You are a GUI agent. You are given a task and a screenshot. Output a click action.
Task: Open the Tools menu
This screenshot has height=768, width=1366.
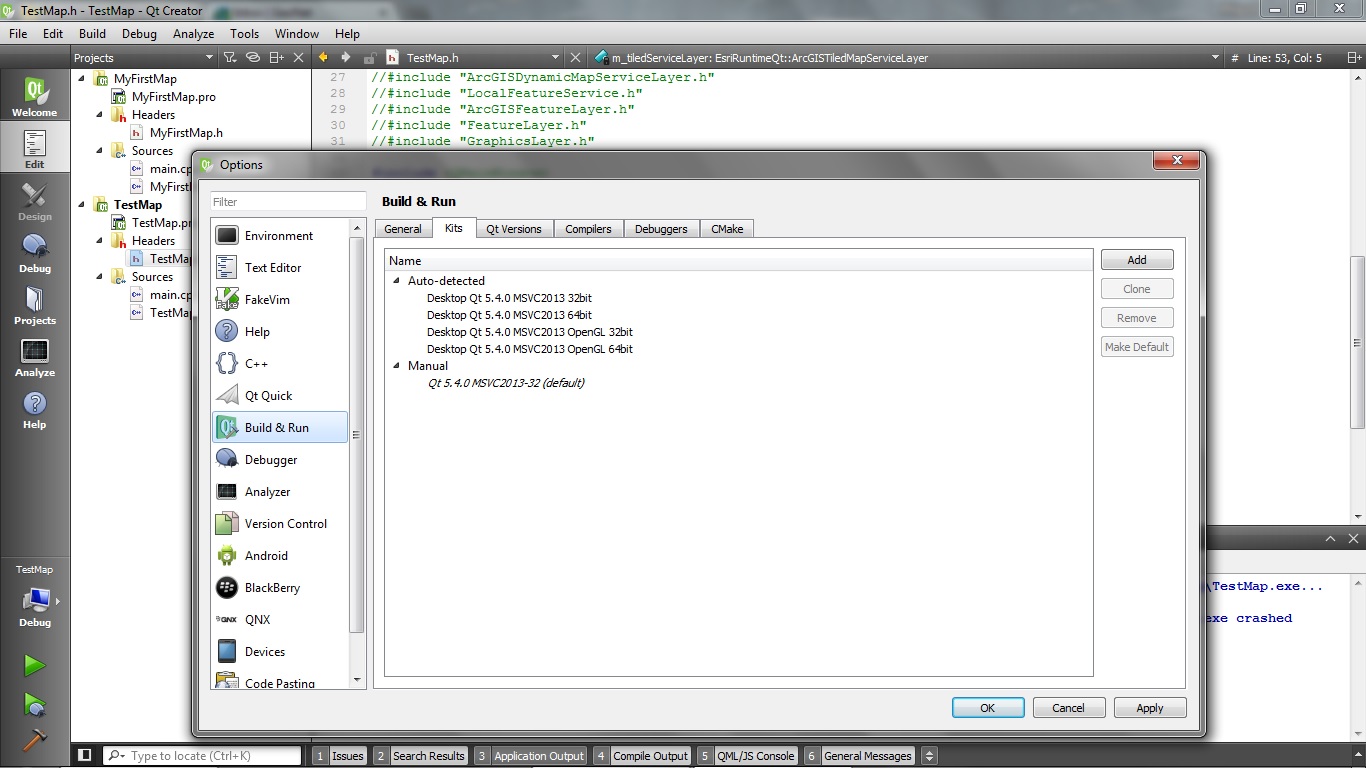point(245,33)
